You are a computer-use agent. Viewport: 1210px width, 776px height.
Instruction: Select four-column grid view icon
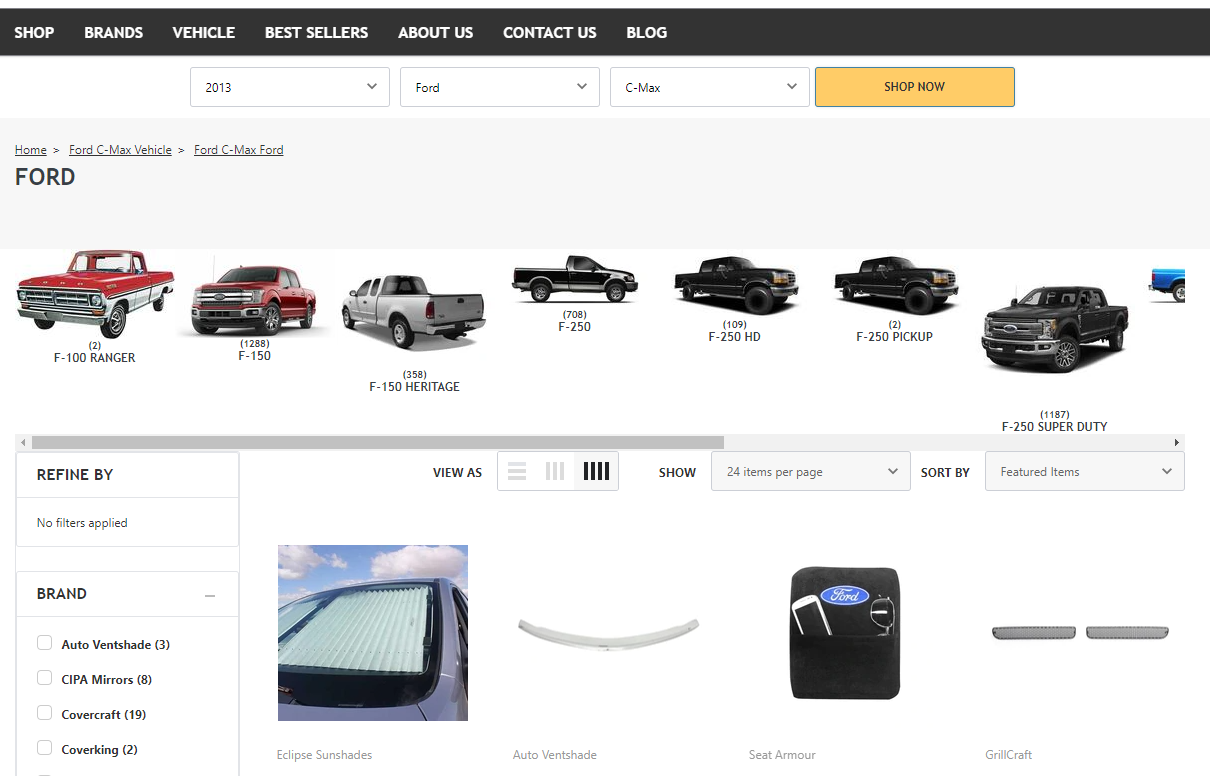point(596,471)
